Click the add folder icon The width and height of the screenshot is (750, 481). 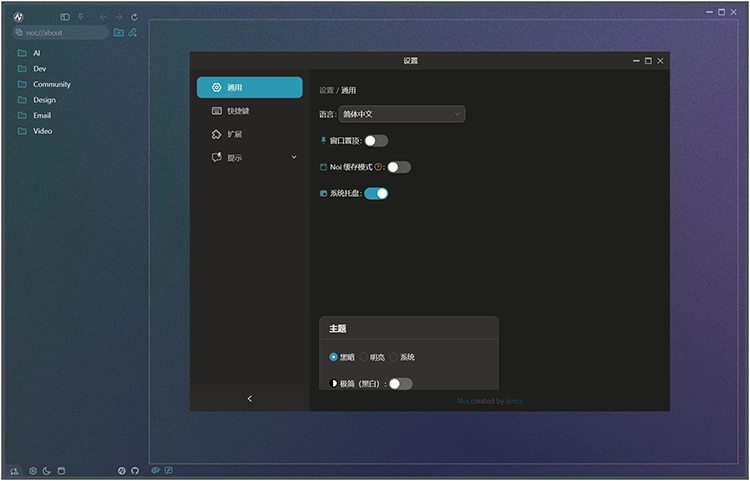[x=119, y=32]
